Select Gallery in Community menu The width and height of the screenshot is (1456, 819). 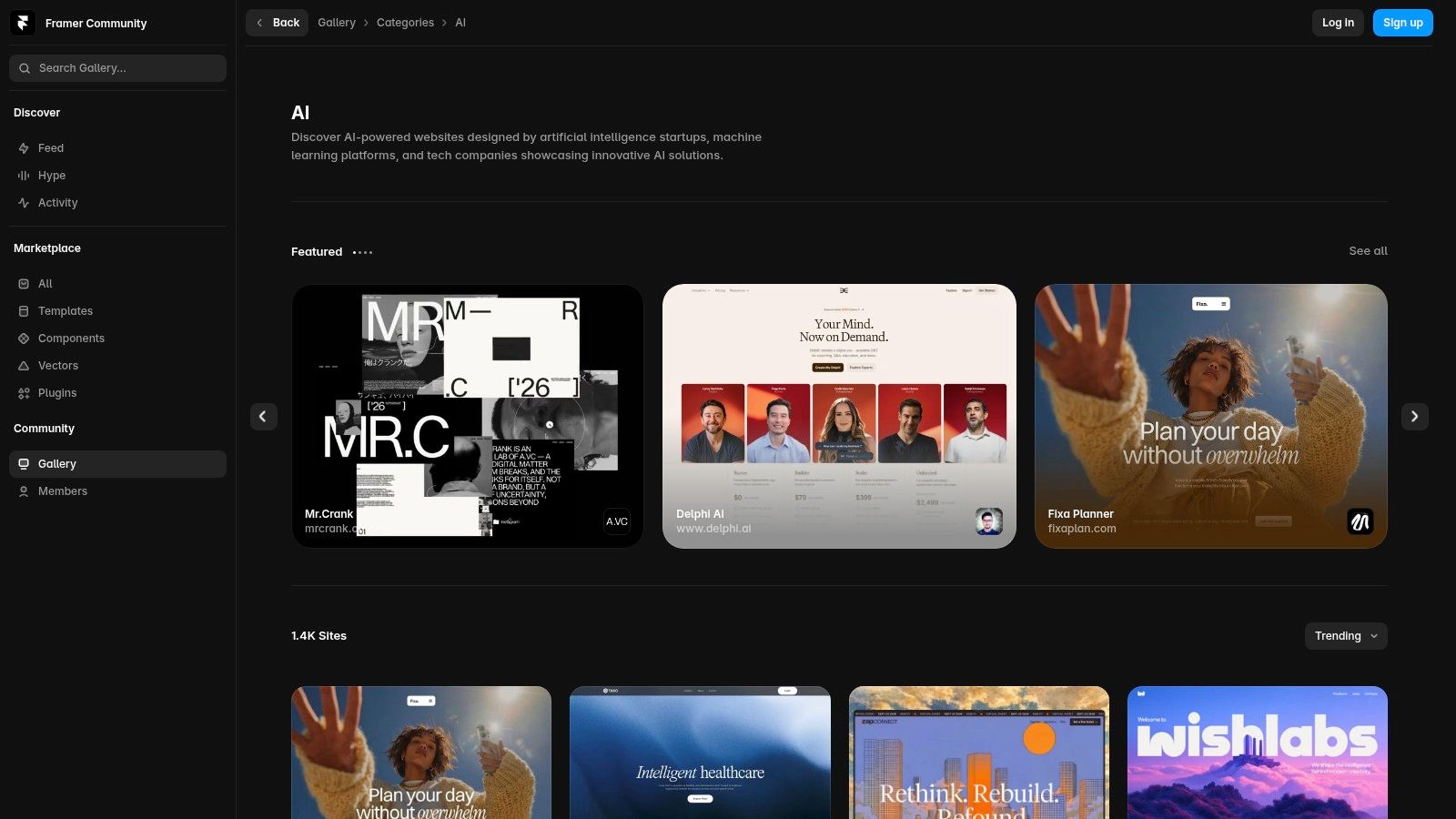tap(117, 464)
